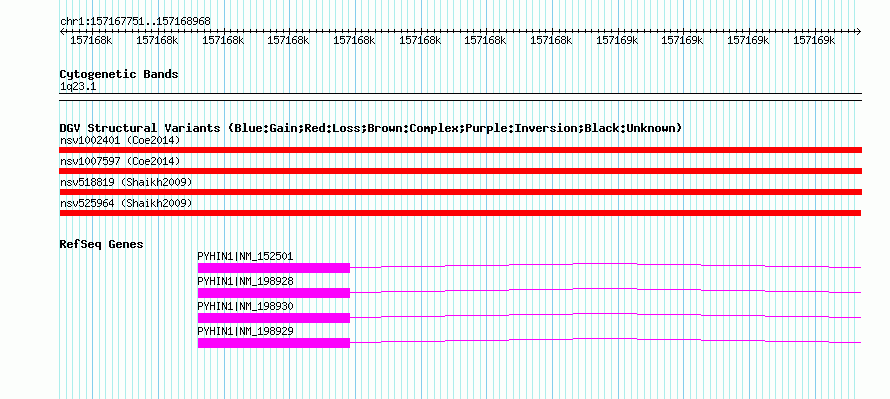Select the Cytogenetic Bands track title
Image resolution: width=890 pixels, height=399 pixels.
119,74
